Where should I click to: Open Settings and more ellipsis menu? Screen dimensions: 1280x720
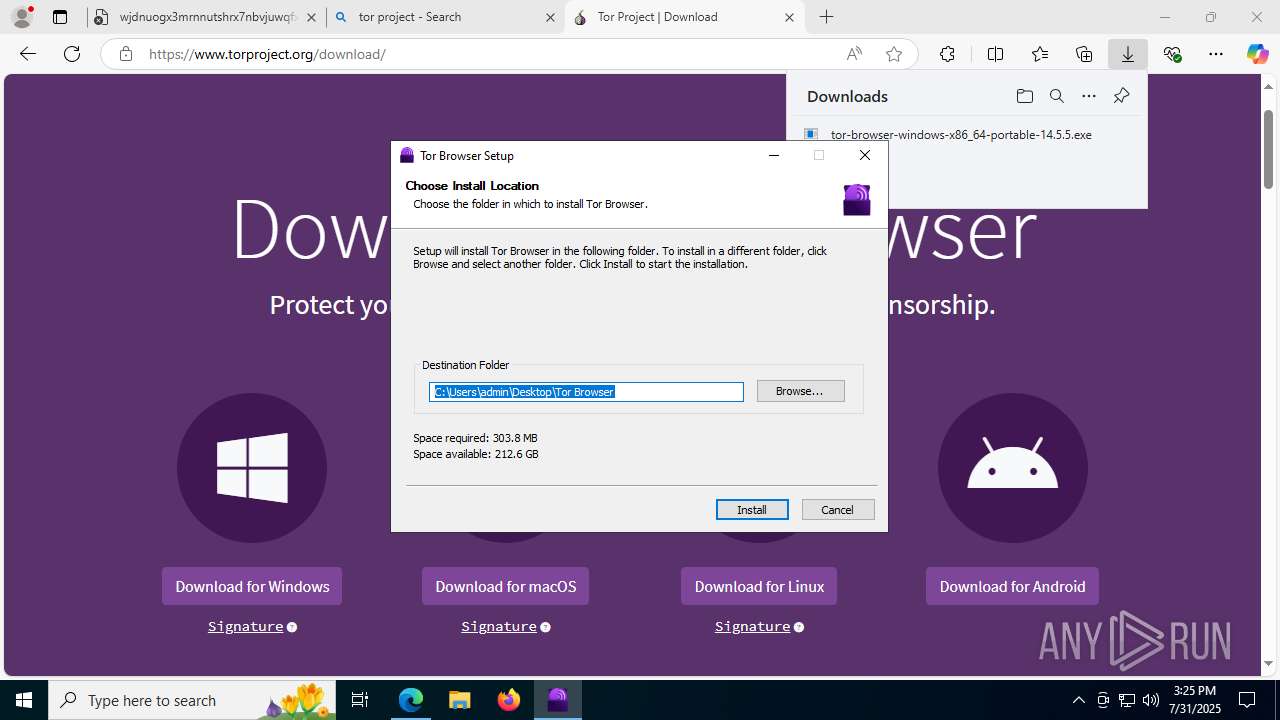(1216, 54)
